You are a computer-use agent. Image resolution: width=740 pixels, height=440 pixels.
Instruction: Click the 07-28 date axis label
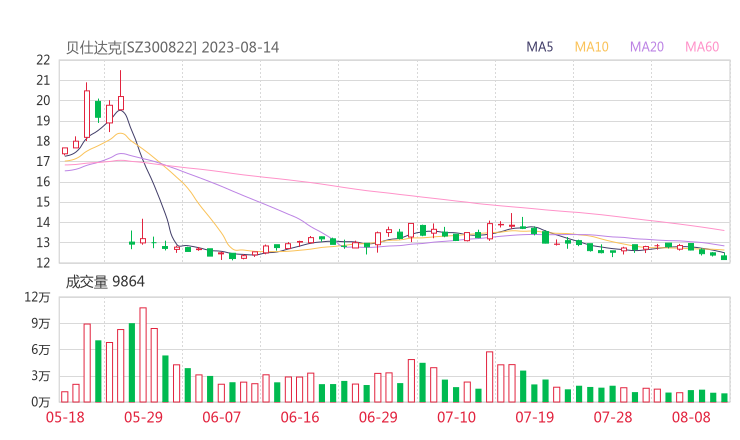[x=613, y=417]
